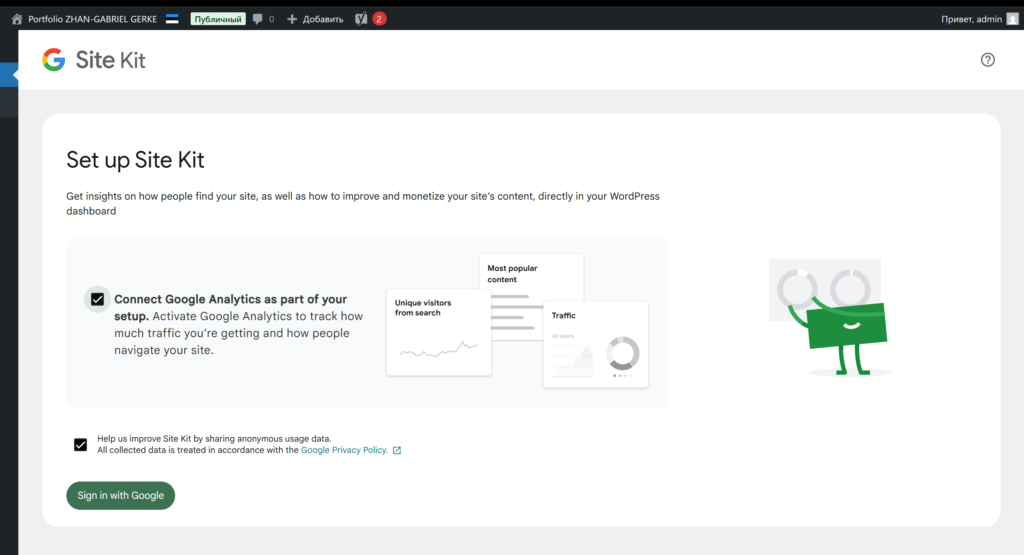Click the Добавить new content menu
The image size is (1024, 555).
[x=315, y=19]
